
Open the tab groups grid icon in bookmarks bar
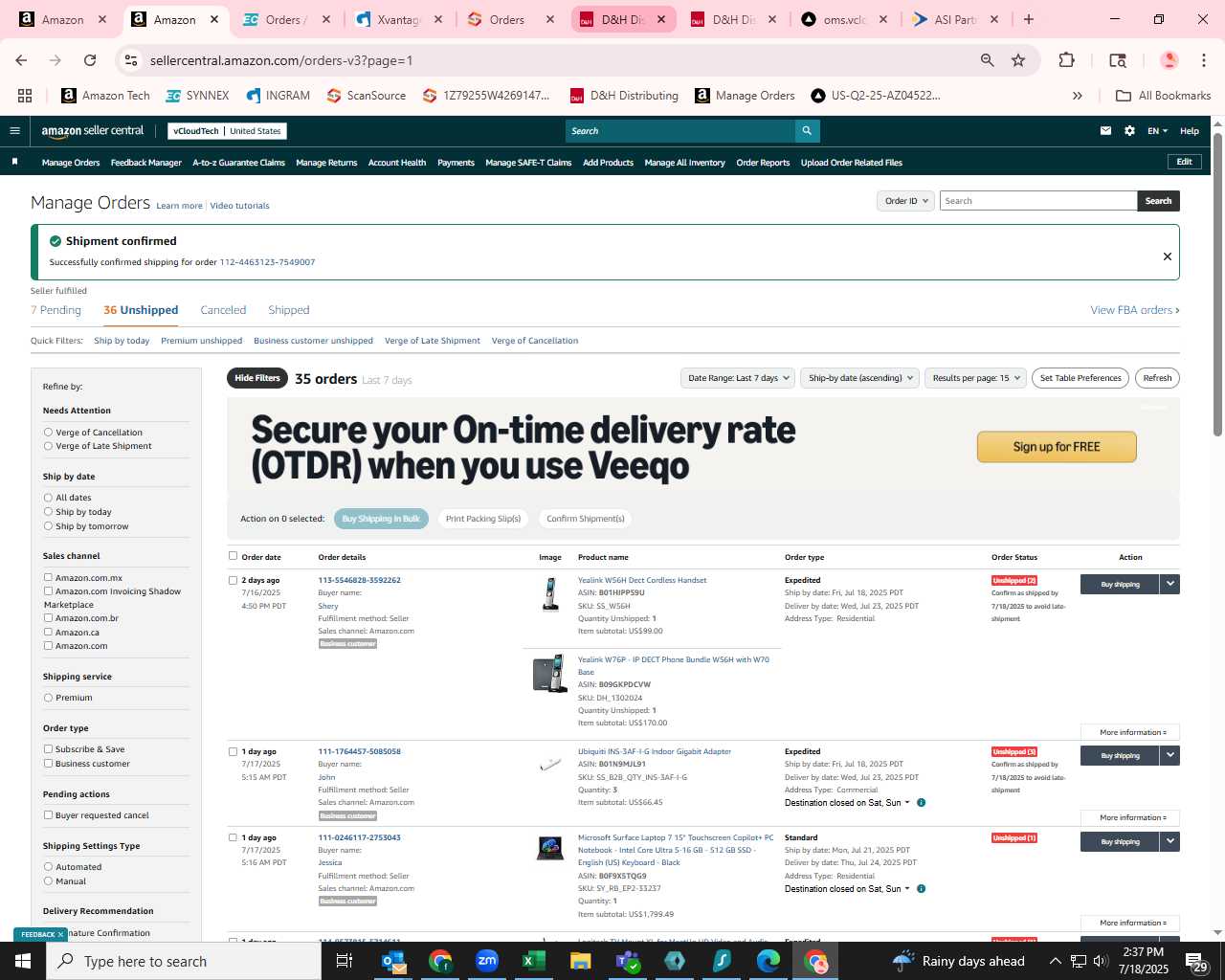(25, 96)
